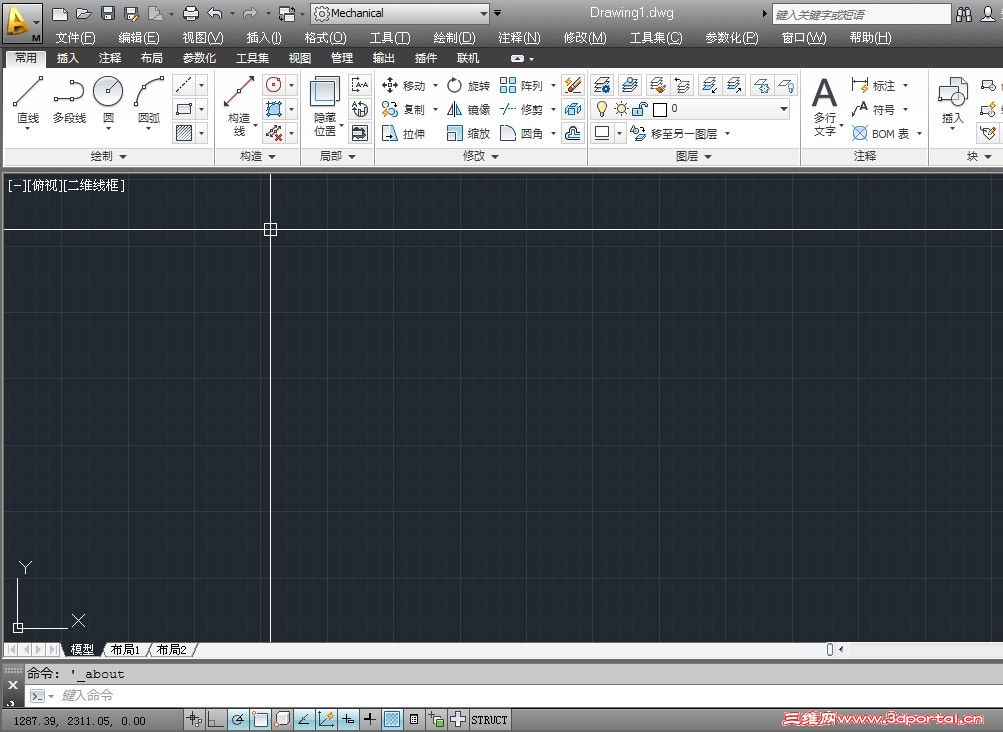Open the 编辑(E) menu
1003x732 pixels.
point(139,38)
